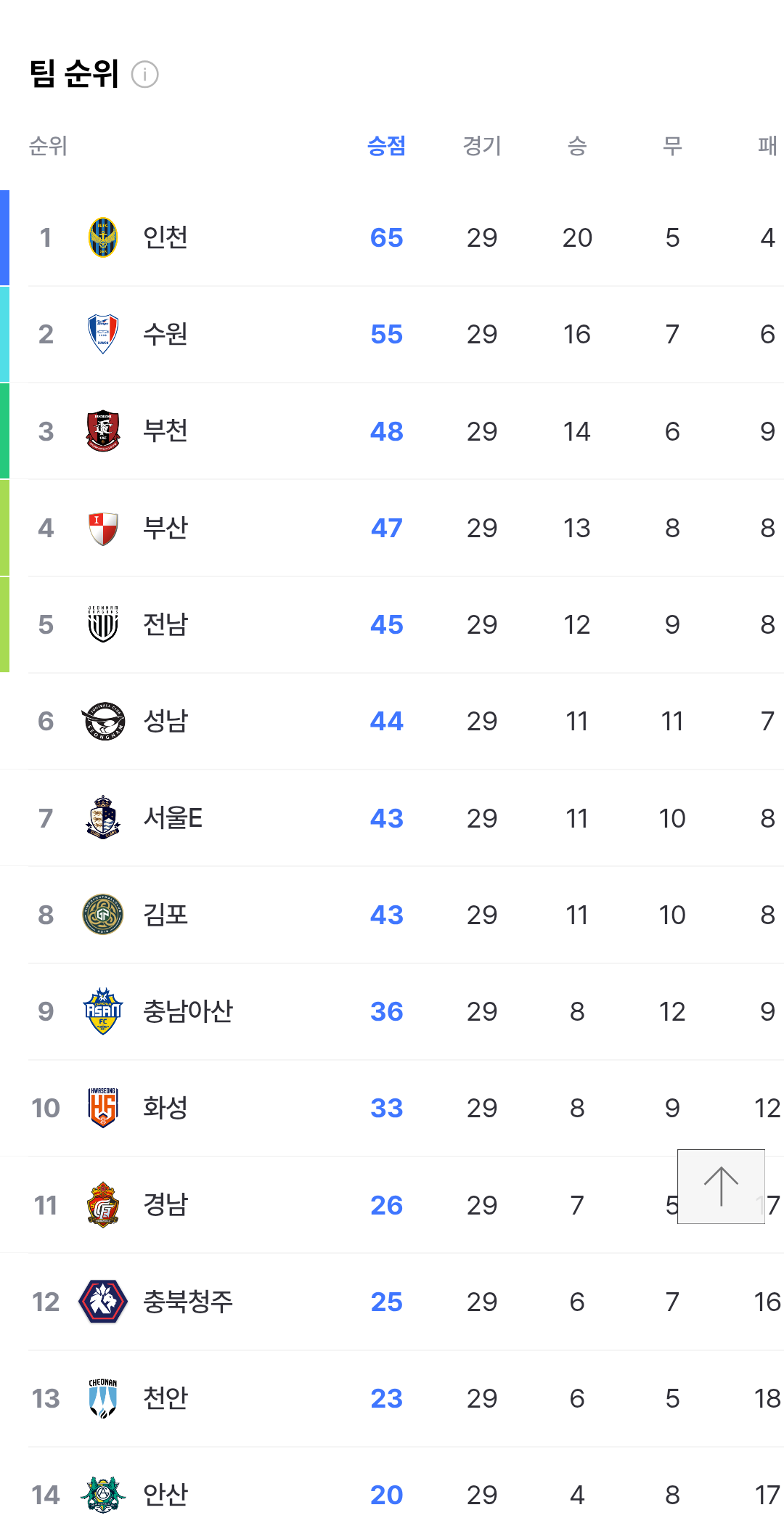Open the 서울E team name link
The height and width of the screenshot is (1518, 784).
point(173,818)
